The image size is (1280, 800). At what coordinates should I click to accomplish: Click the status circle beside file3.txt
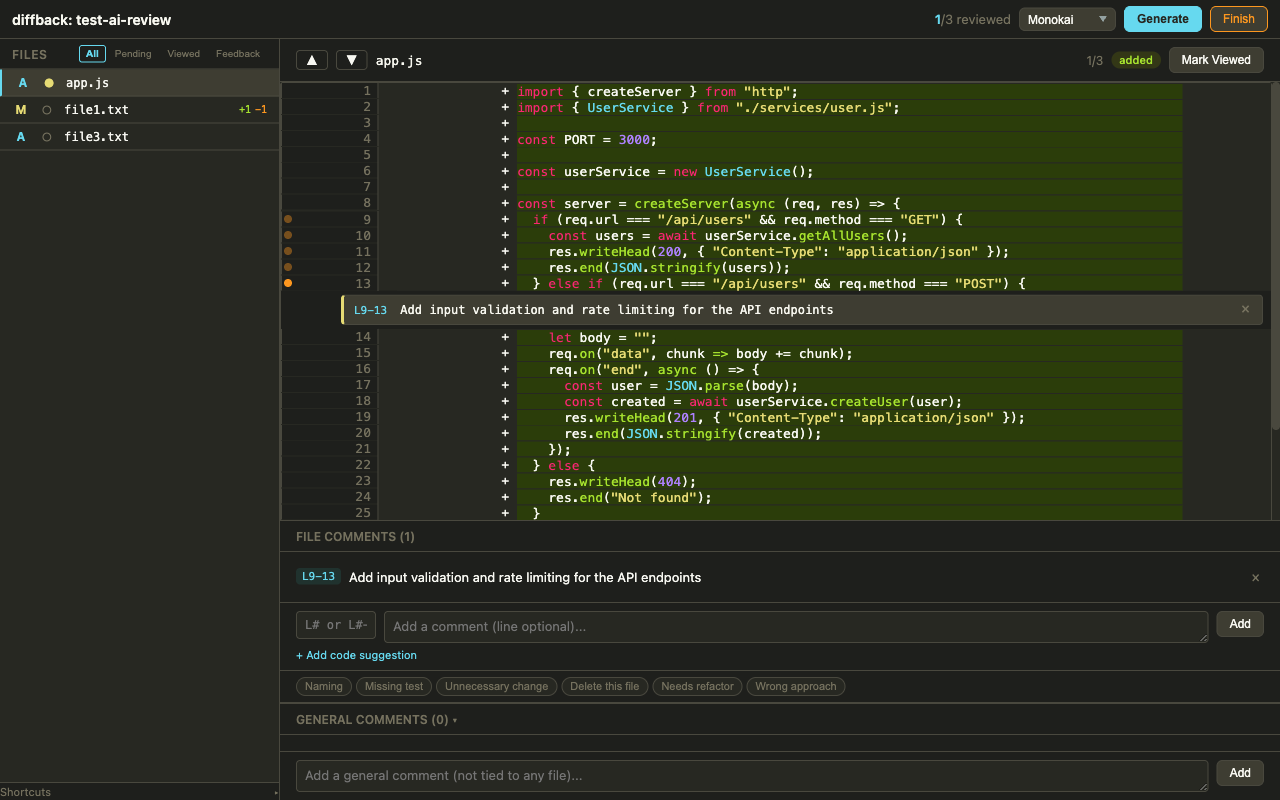pyautogui.click(x=47, y=137)
